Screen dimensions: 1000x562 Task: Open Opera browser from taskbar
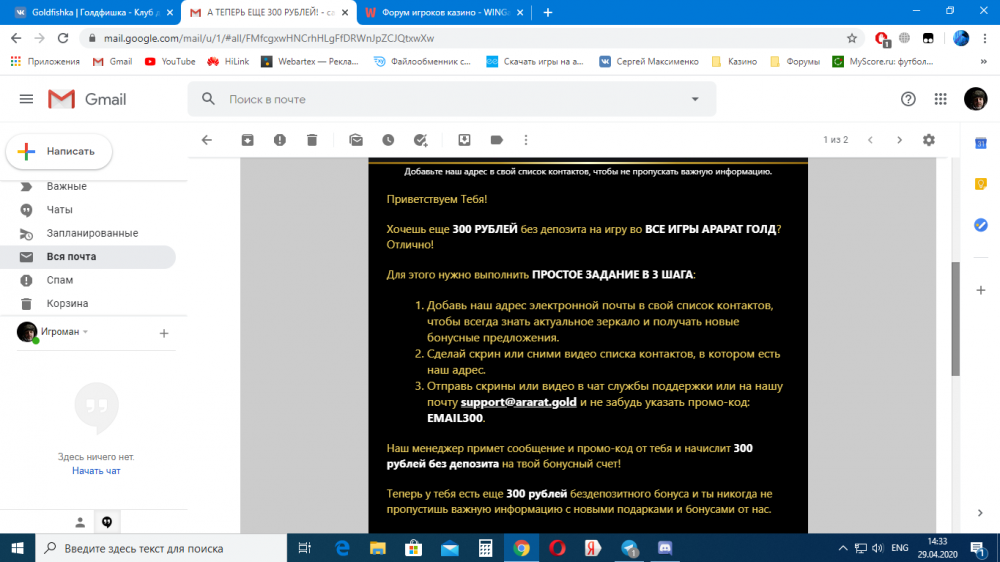click(557, 548)
